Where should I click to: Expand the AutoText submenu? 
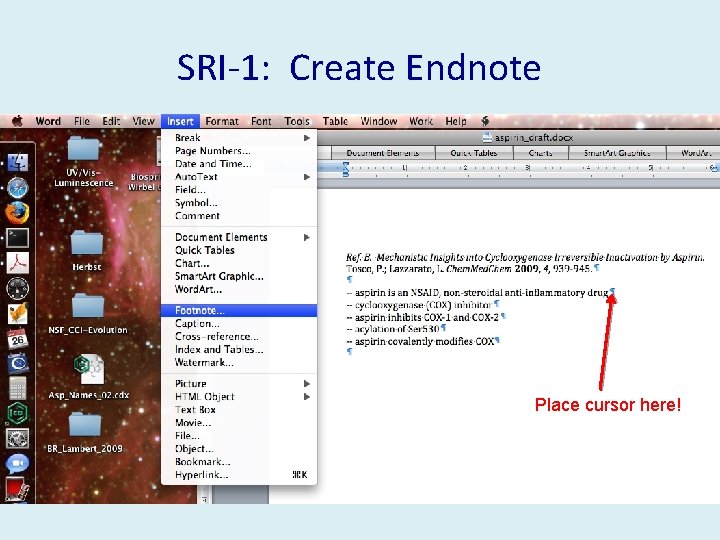click(239, 176)
